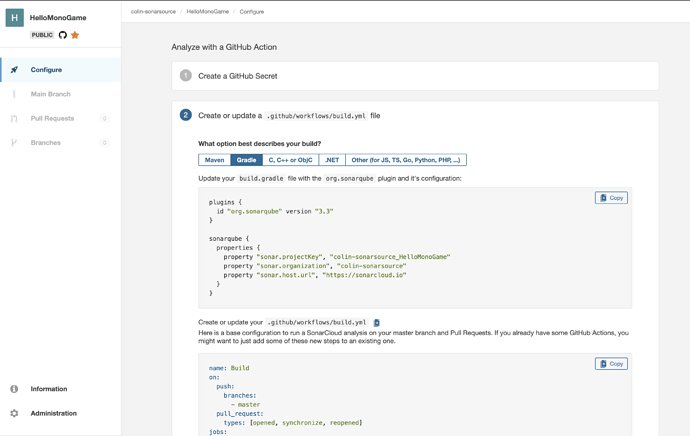
Task: Click the PUBLIC visibility badge
Action: (x=42, y=35)
